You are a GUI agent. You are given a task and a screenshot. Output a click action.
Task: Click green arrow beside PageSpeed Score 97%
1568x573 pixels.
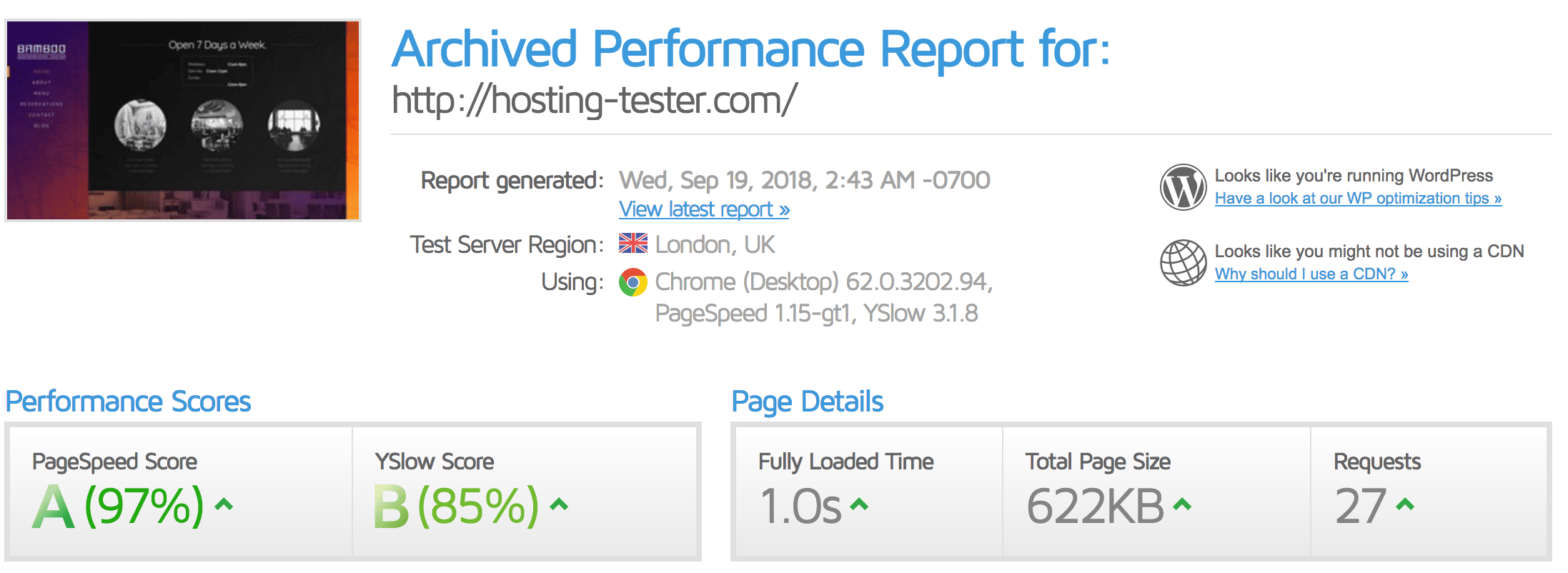(x=224, y=505)
